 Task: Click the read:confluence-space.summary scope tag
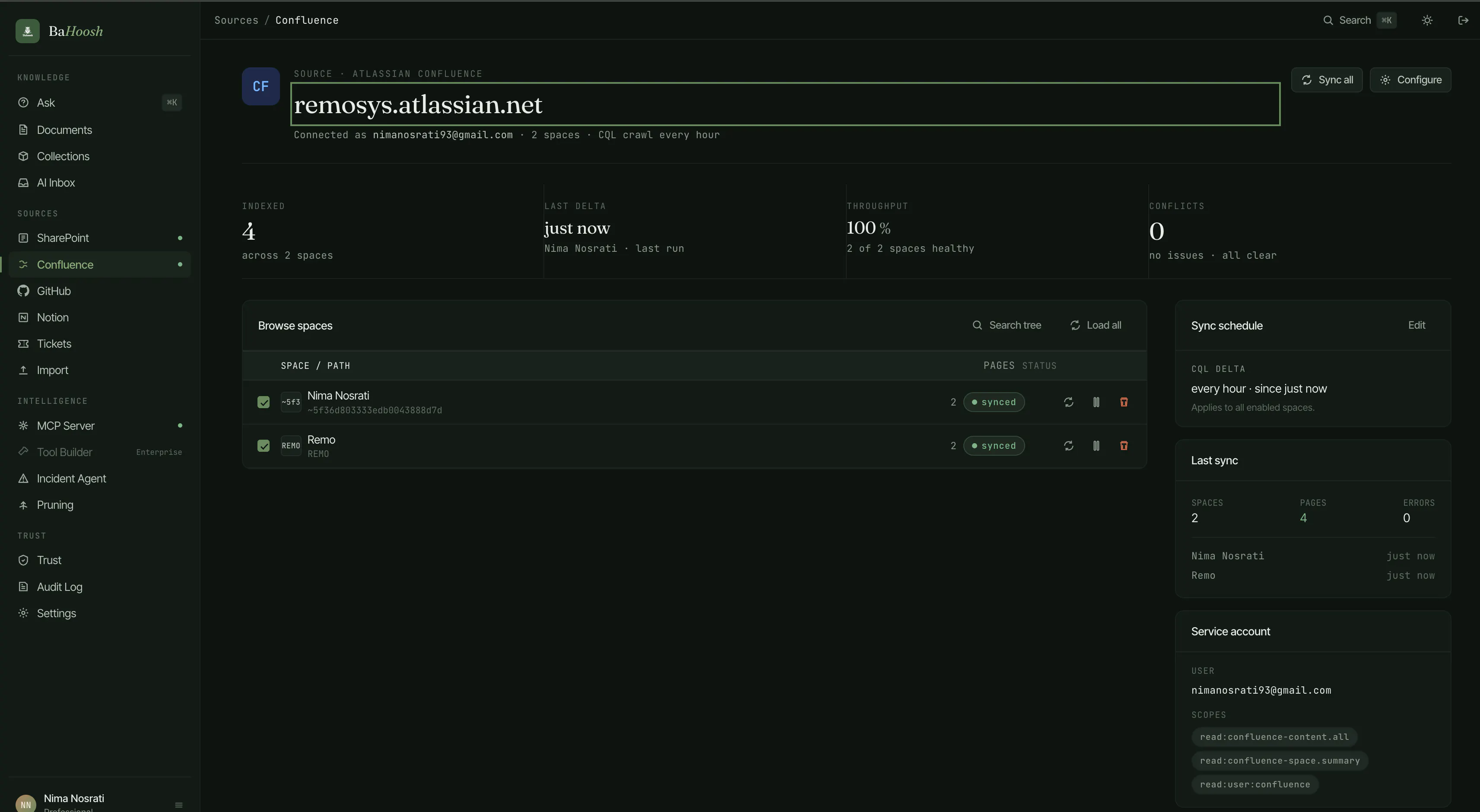(x=1280, y=760)
